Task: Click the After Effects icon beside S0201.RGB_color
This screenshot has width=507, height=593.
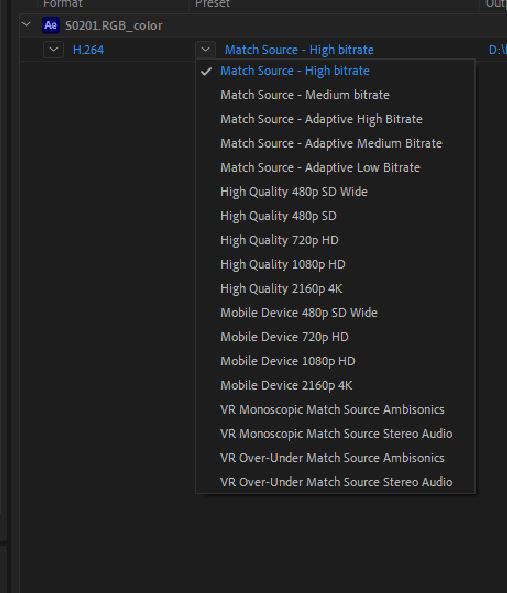Action: (x=51, y=25)
